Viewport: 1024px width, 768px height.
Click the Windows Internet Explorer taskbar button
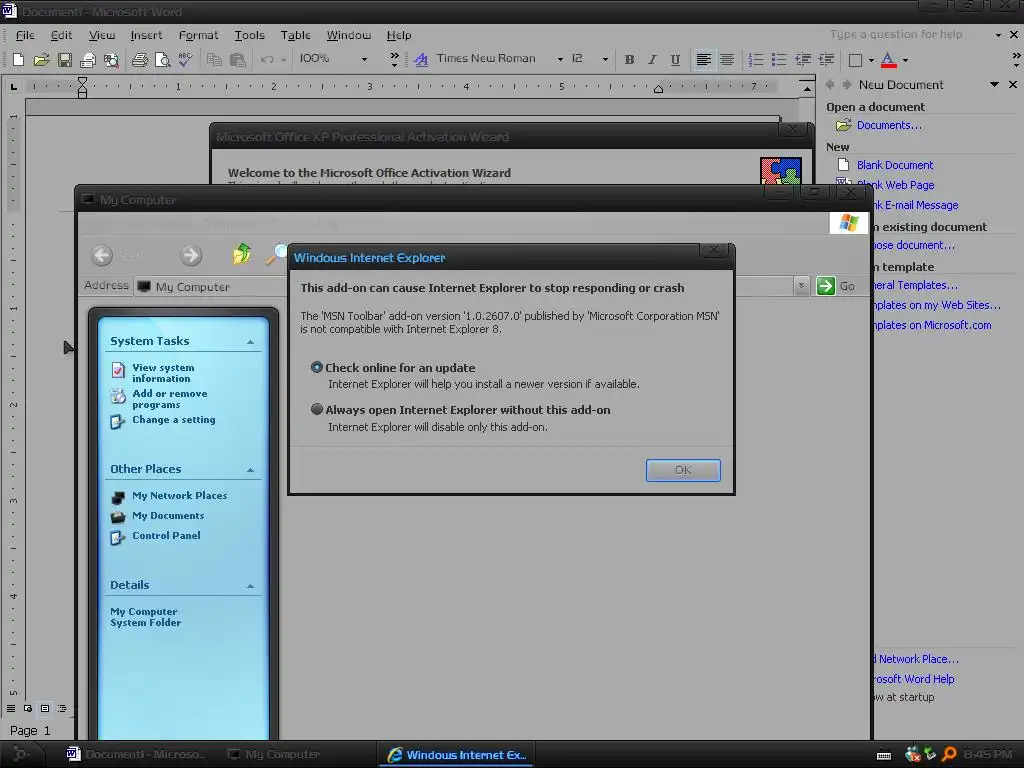456,755
